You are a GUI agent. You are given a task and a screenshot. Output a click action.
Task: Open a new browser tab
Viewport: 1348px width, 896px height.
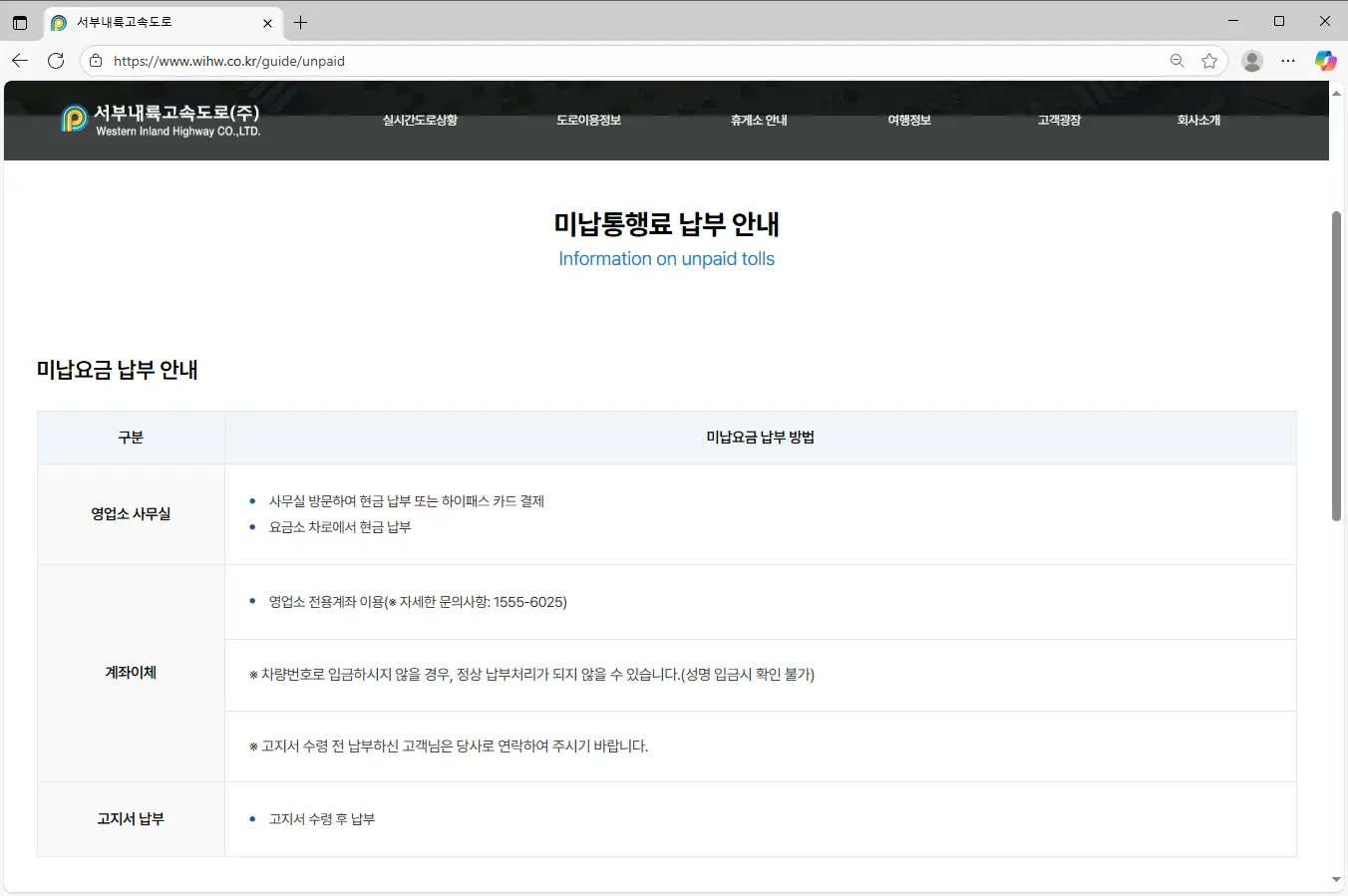pos(300,22)
